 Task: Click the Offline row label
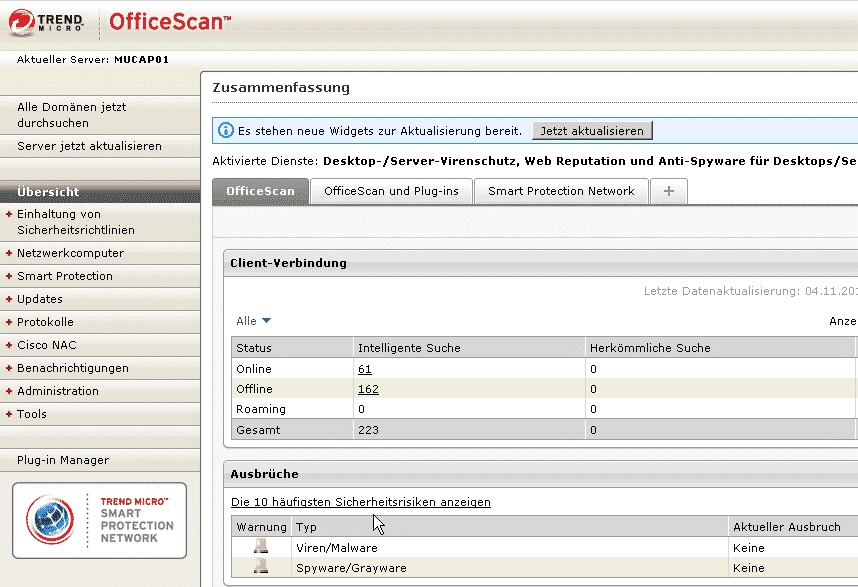pos(254,389)
